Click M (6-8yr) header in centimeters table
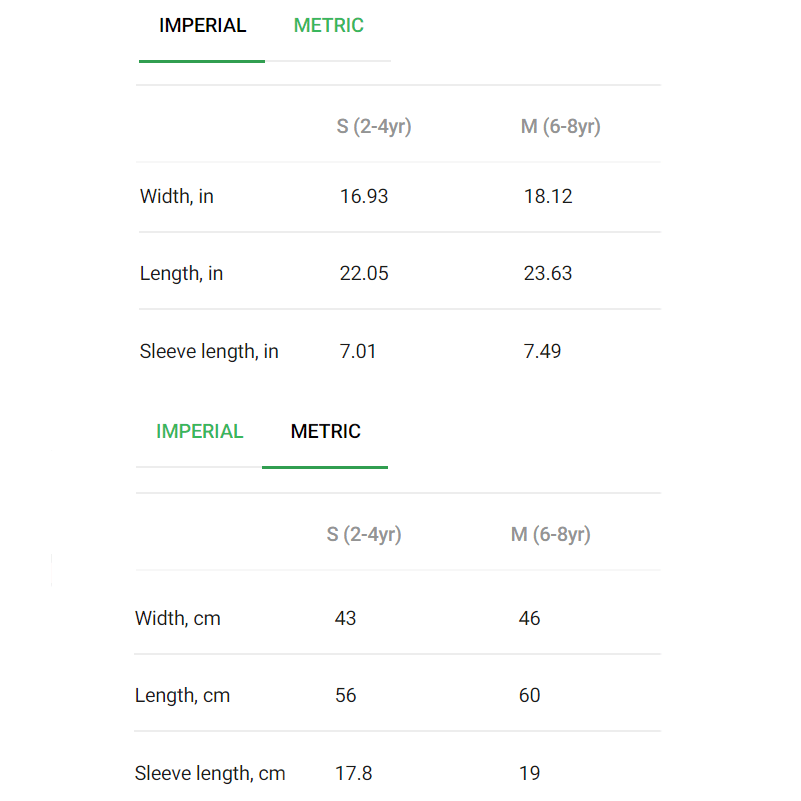This screenshot has width=801, height=801. point(551,535)
